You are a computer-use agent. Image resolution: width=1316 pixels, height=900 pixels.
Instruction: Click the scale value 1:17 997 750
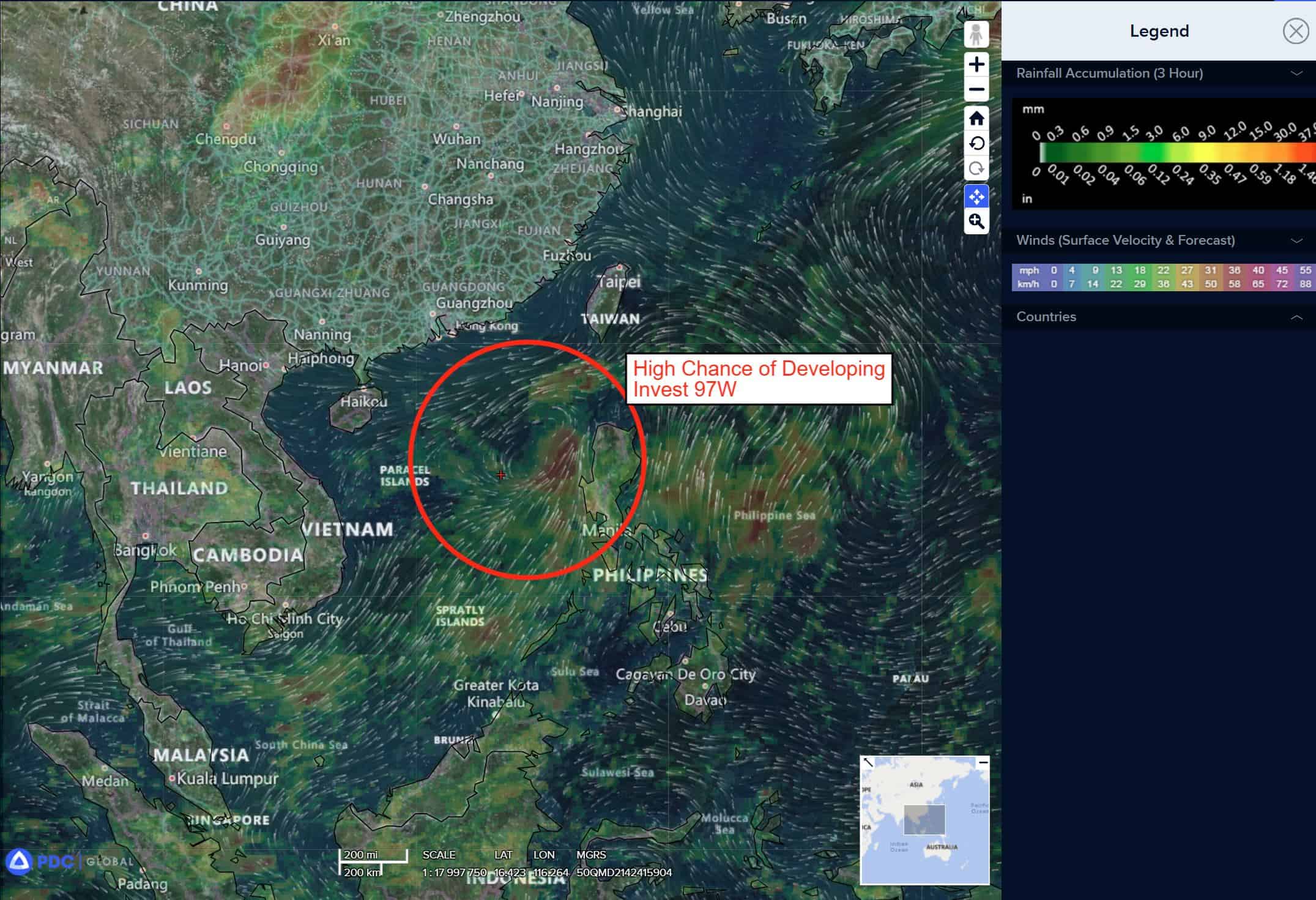tap(454, 872)
